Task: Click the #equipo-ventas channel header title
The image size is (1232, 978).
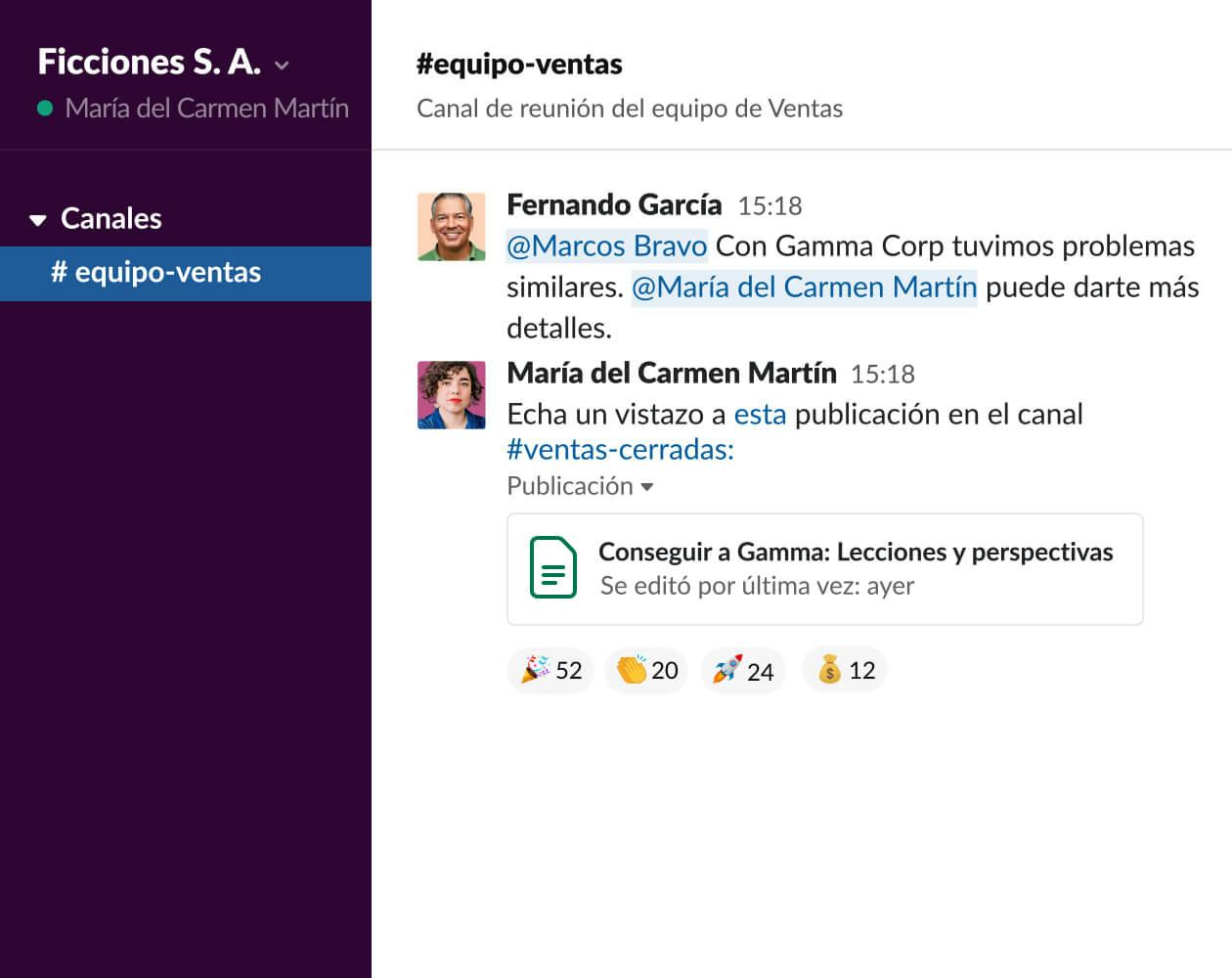Action: [x=519, y=65]
